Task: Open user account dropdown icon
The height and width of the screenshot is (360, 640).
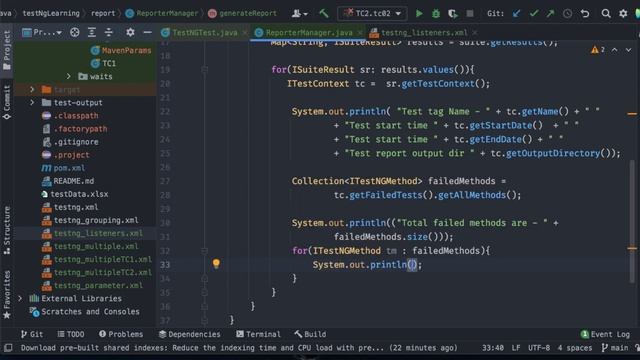Action: pyautogui.click(x=300, y=13)
